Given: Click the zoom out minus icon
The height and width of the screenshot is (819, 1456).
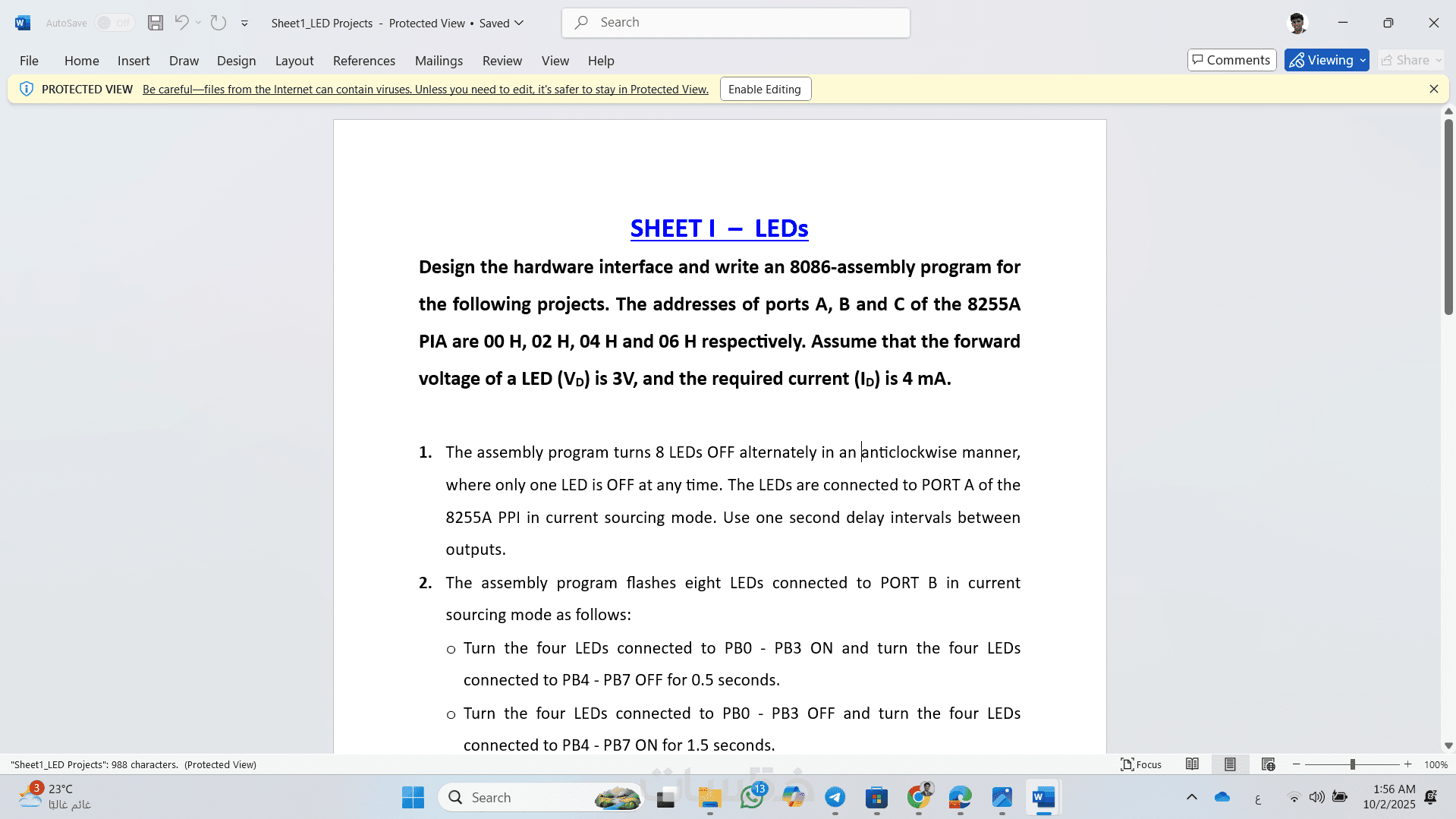Looking at the screenshot, I should (x=1297, y=764).
